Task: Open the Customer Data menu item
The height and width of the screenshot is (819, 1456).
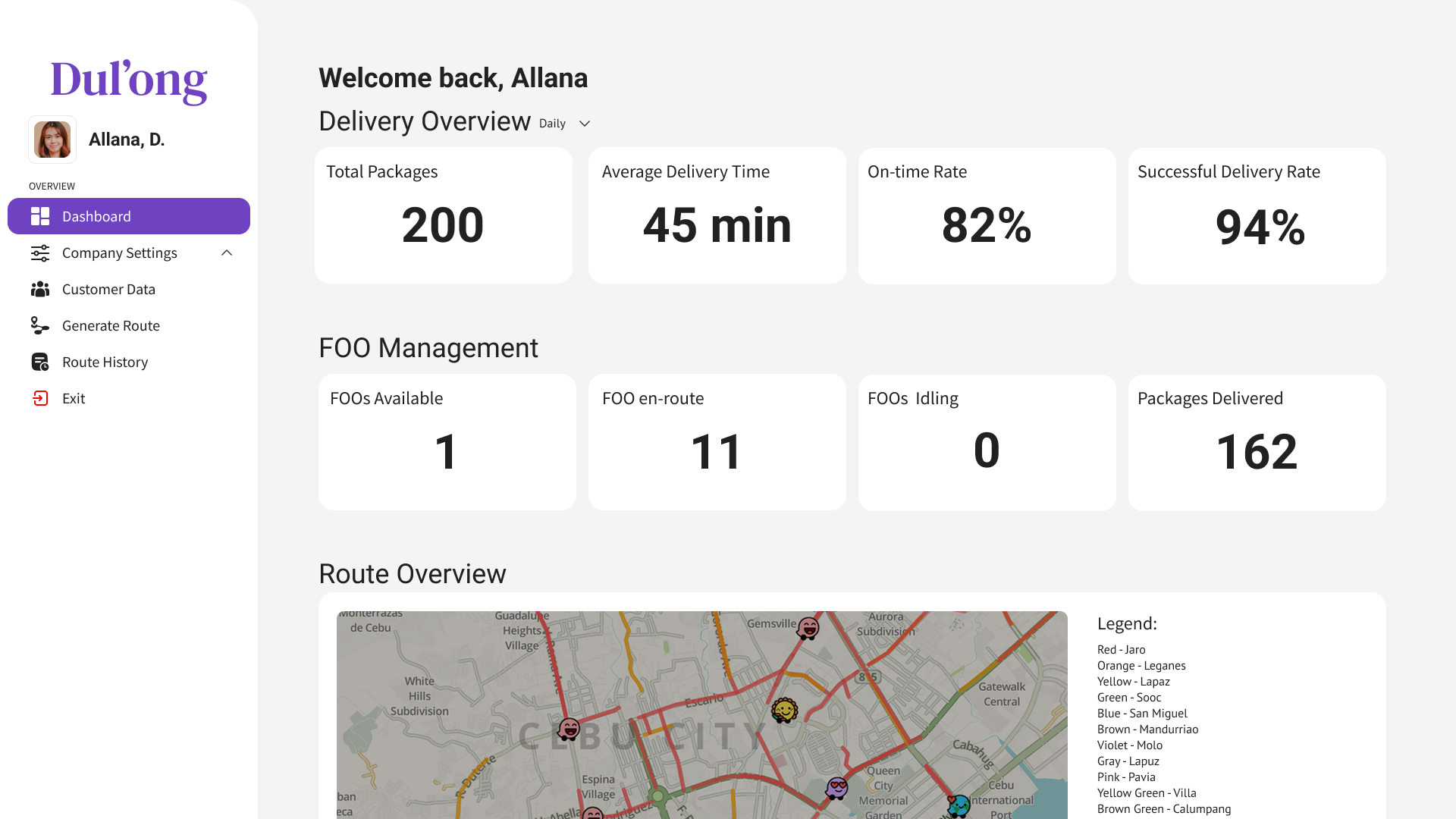Action: 108,290
